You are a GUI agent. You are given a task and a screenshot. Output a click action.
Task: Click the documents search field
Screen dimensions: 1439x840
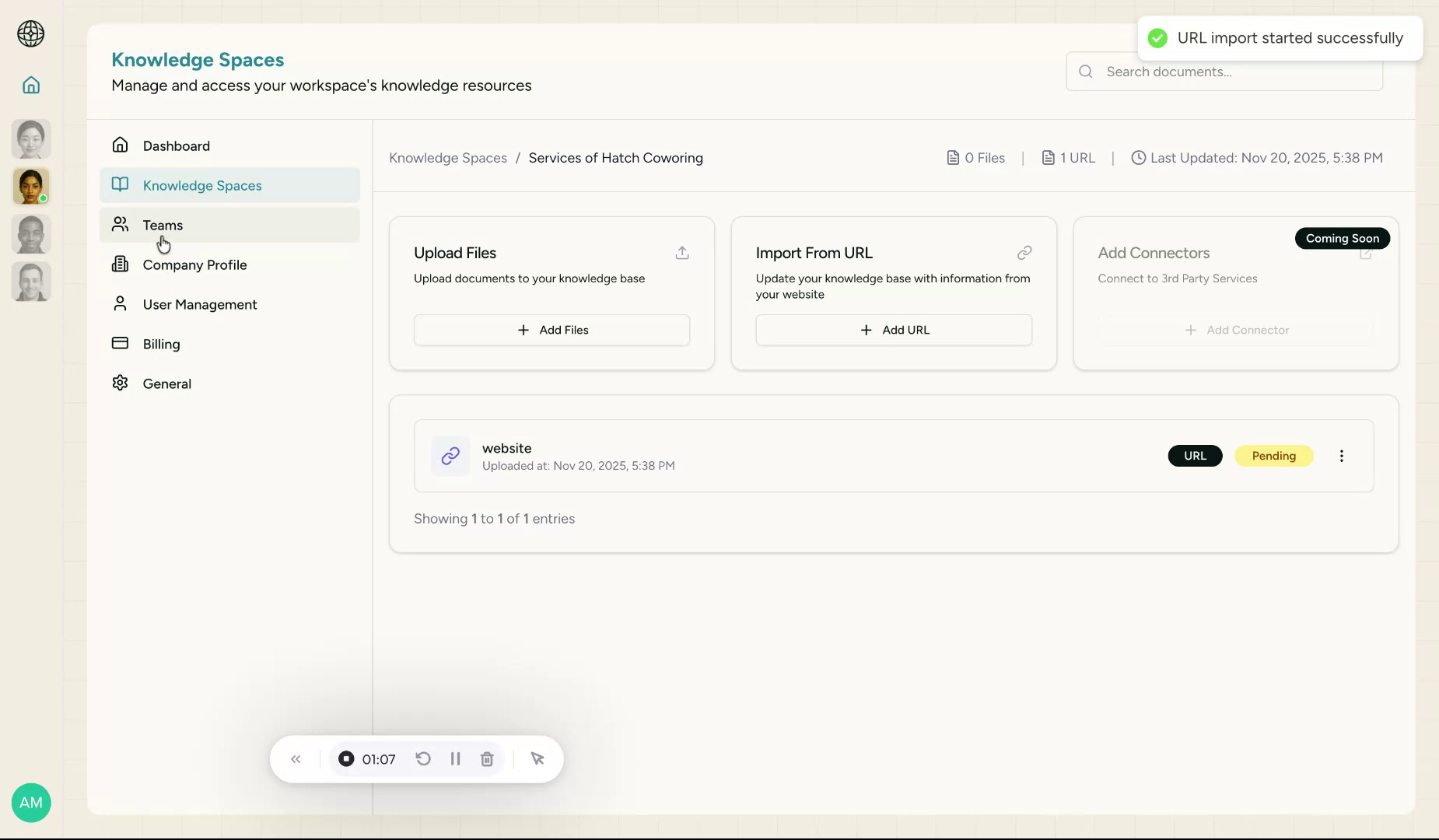tap(1221, 72)
